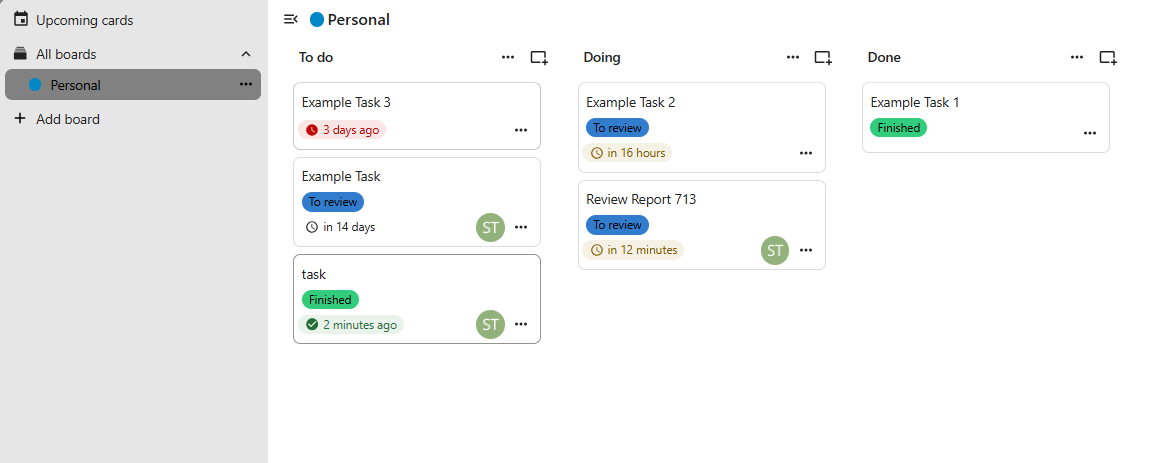Add a card to the To do list
Image resolution: width=1162 pixels, height=463 pixels.
540,58
